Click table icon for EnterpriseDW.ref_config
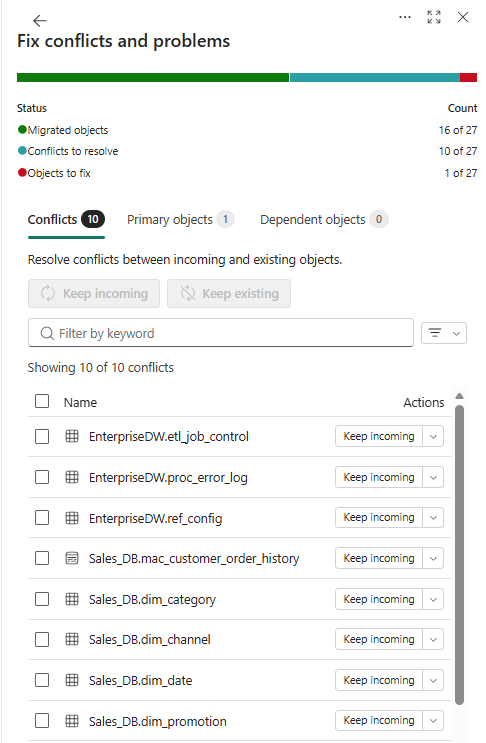 [72, 518]
